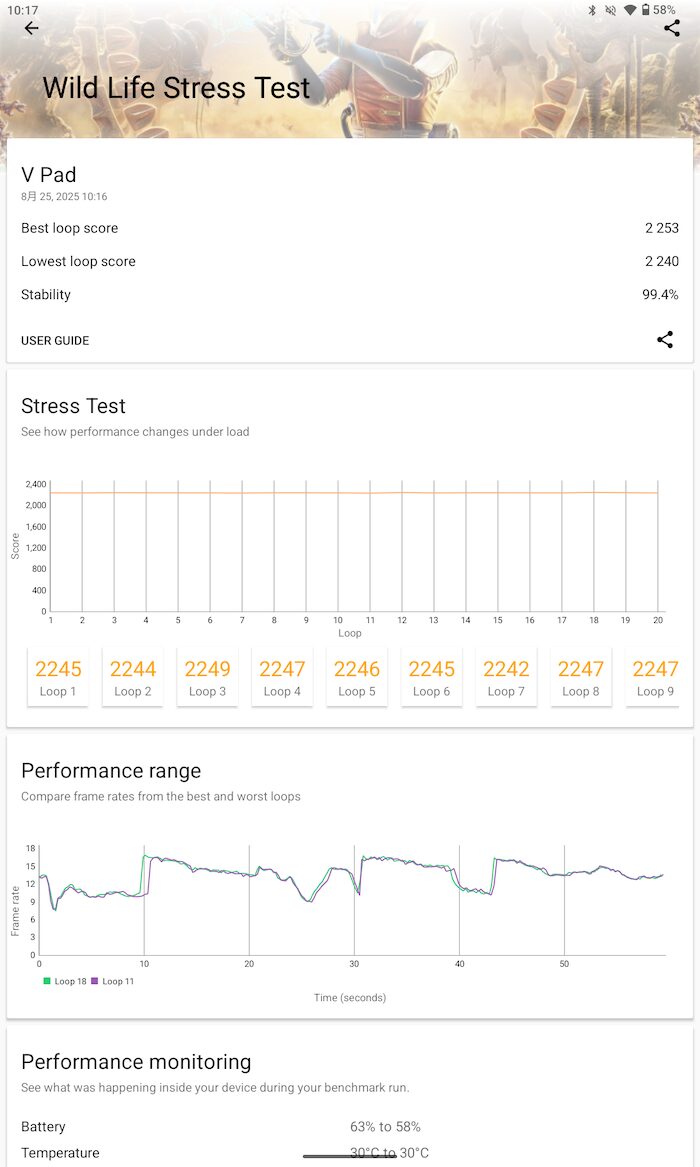Tap the battery 58% indicator

[658, 10]
